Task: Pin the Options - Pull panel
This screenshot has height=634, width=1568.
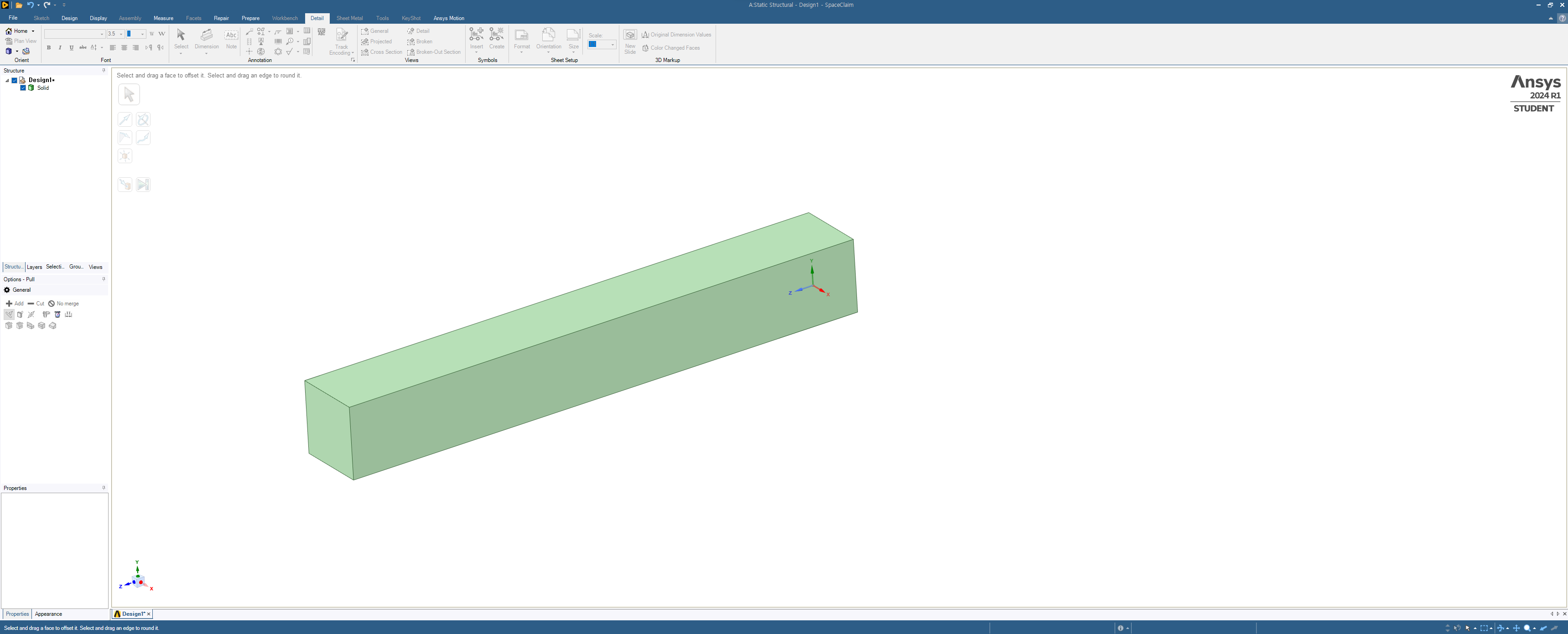Action: coord(104,279)
